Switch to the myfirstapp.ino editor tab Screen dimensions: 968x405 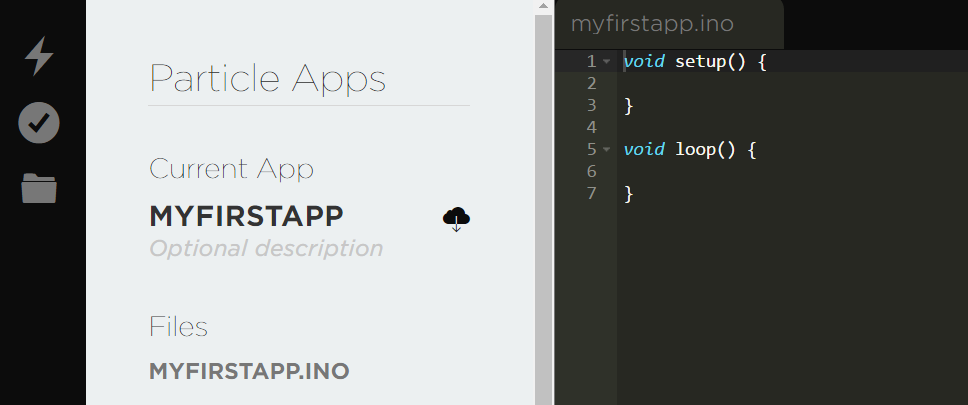[x=653, y=24]
